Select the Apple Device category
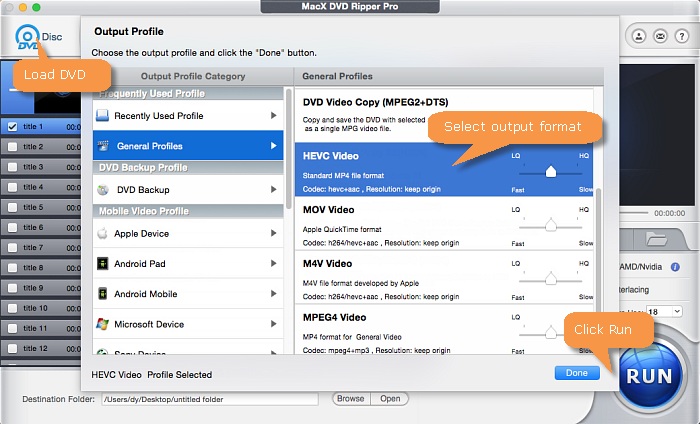This screenshot has width=700, height=424. point(188,233)
